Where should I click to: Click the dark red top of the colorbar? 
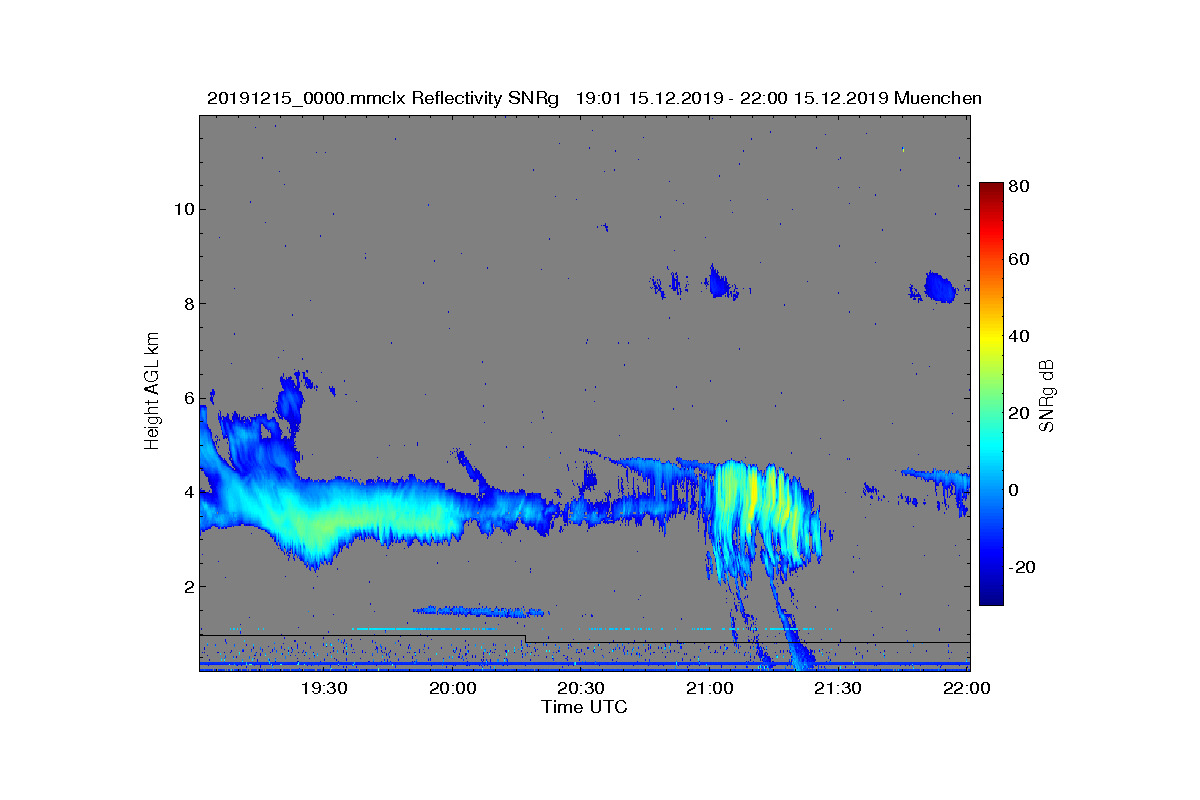[x=991, y=189]
